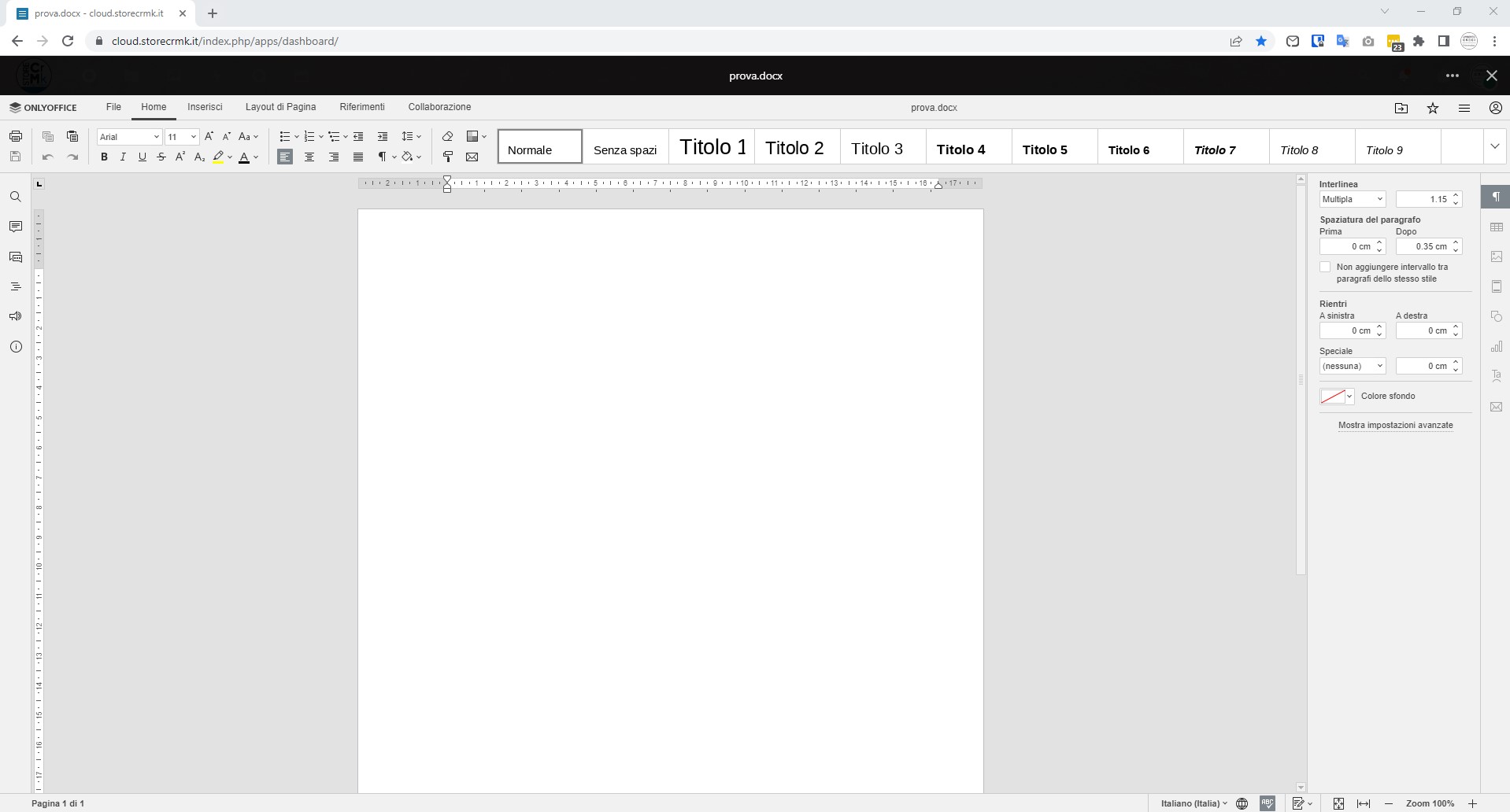Open the search icon in left sidebar
The height and width of the screenshot is (812, 1510).
click(15, 197)
